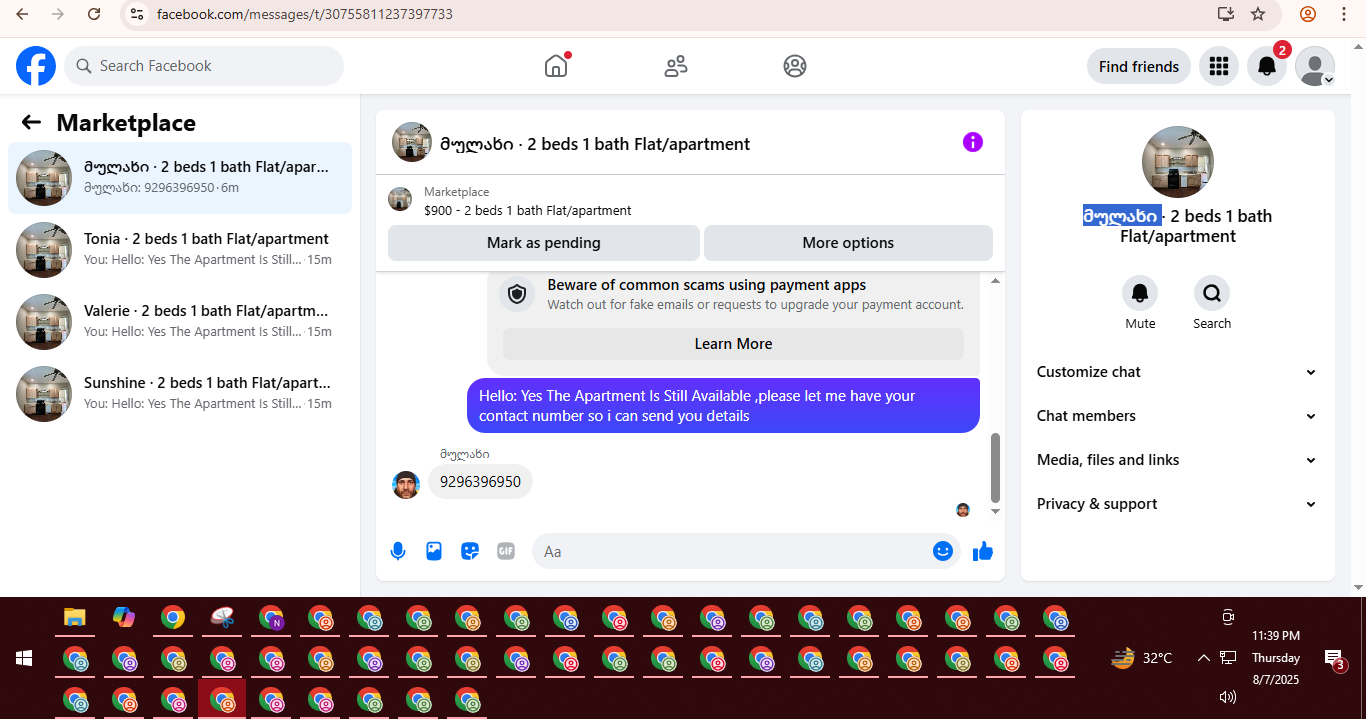Reload the page with the refresh icon
The height and width of the screenshot is (719, 1366).
point(94,14)
